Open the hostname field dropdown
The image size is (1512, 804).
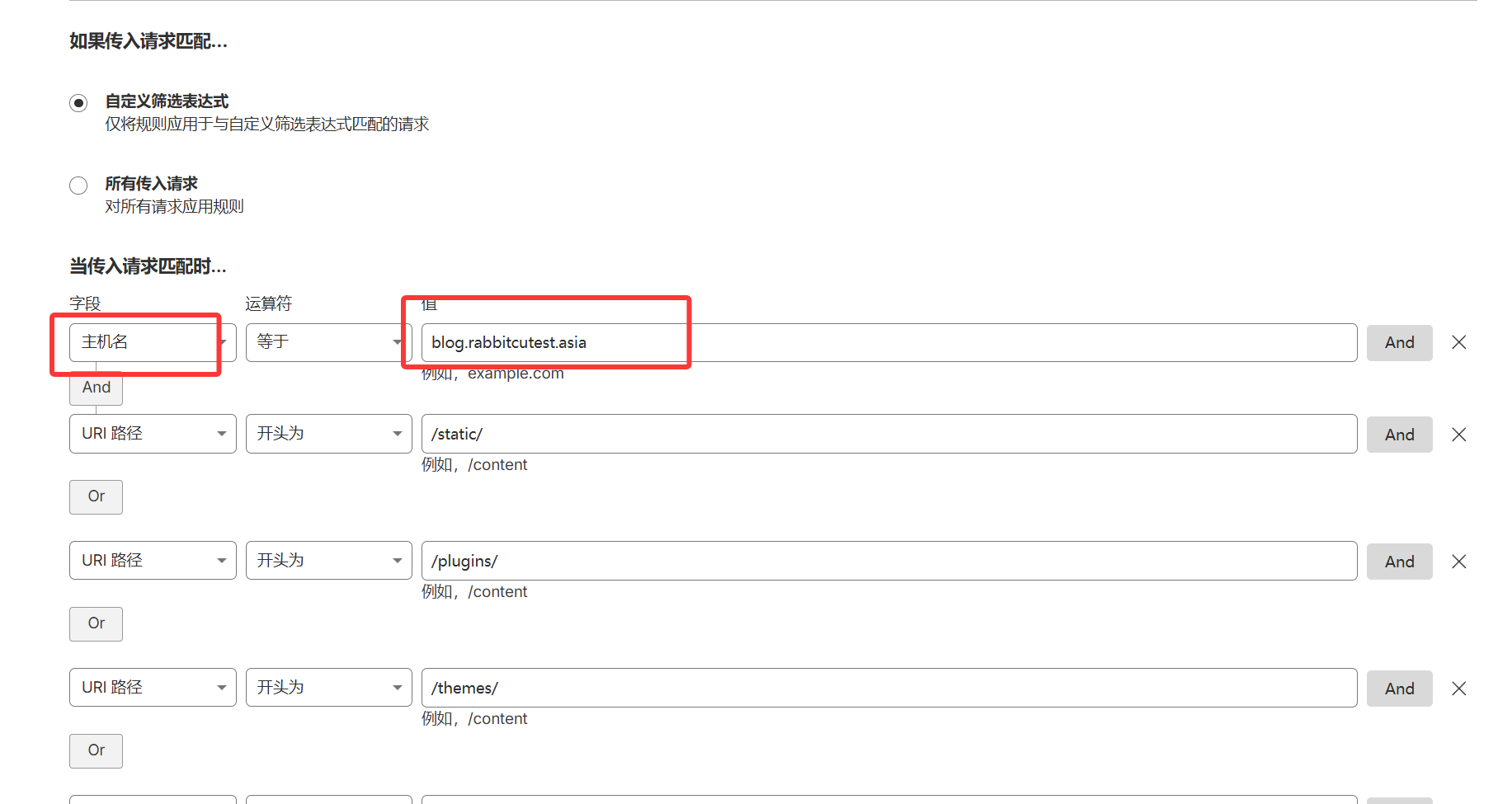(153, 342)
